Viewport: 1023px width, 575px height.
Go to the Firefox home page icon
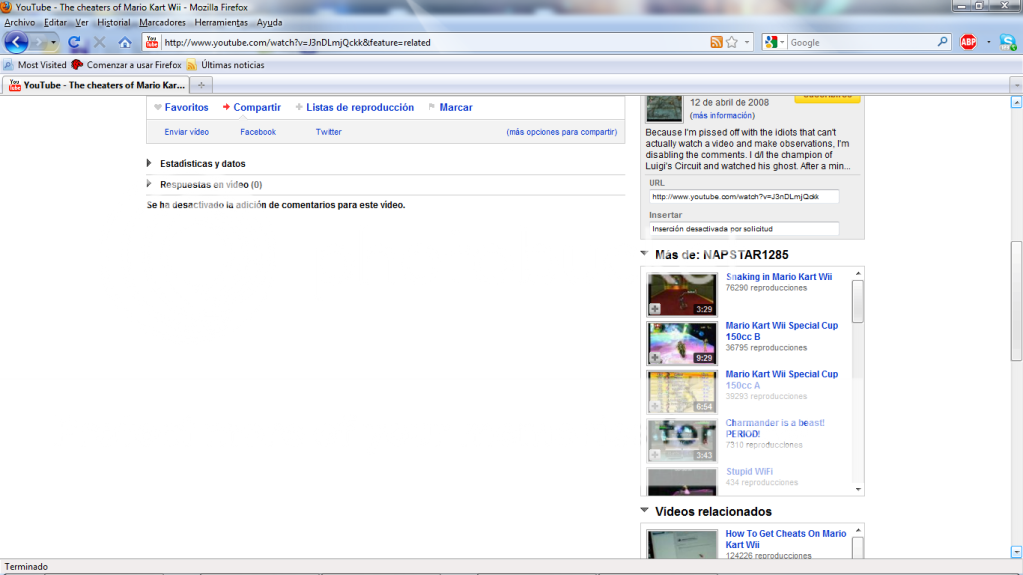point(125,43)
